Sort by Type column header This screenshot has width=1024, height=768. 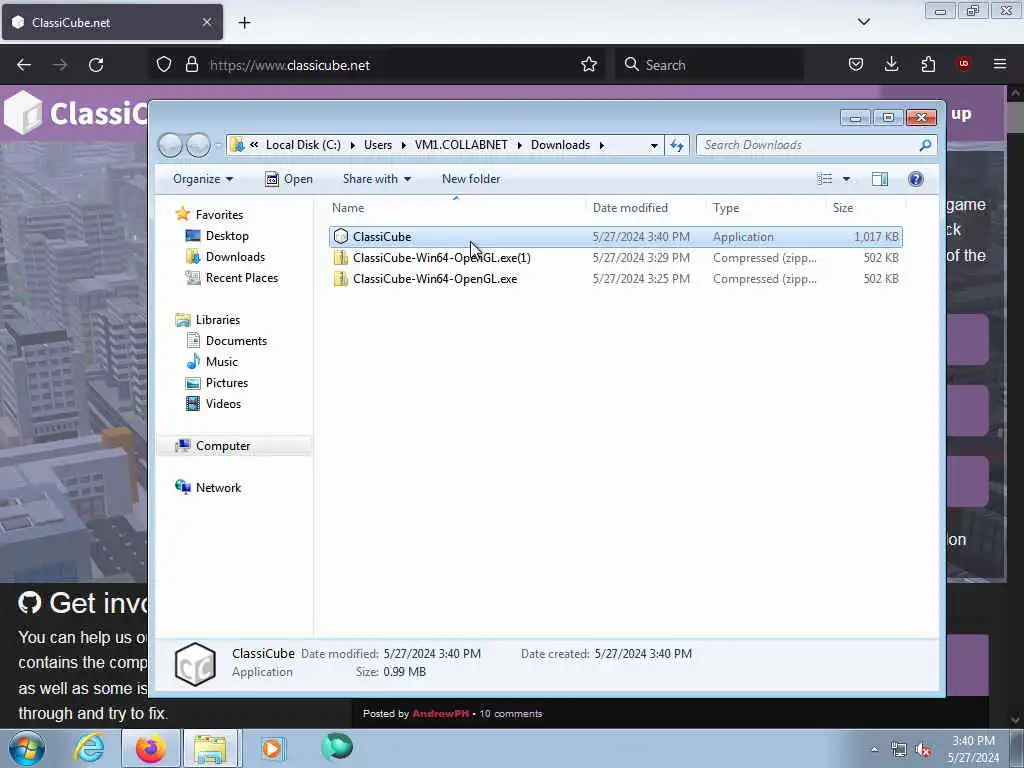765,208
